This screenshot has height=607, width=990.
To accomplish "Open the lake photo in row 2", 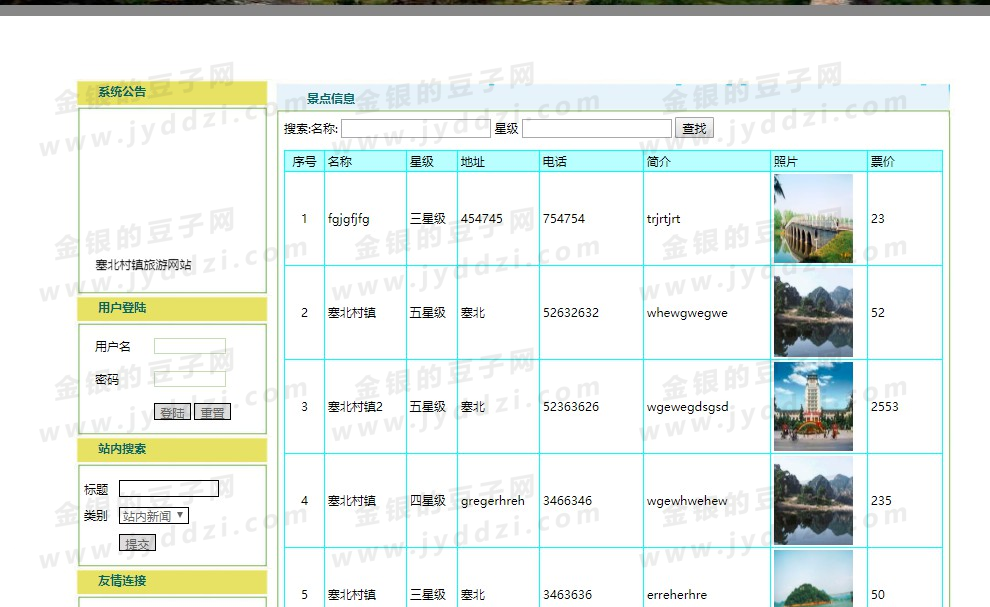I will click(813, 313).
